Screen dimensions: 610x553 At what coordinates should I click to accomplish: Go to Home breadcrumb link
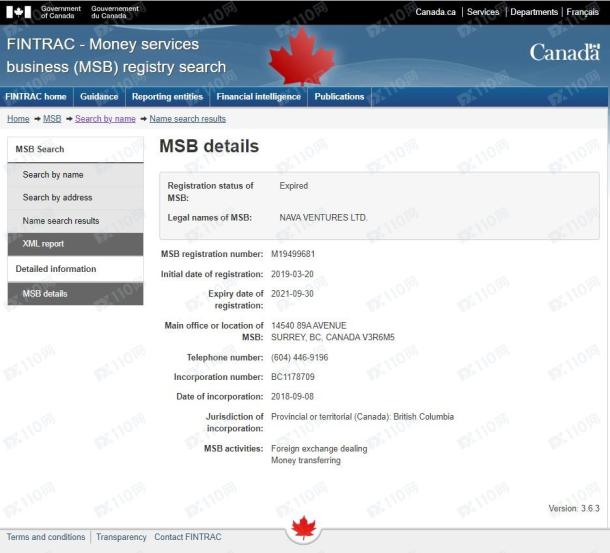point(18,119)
